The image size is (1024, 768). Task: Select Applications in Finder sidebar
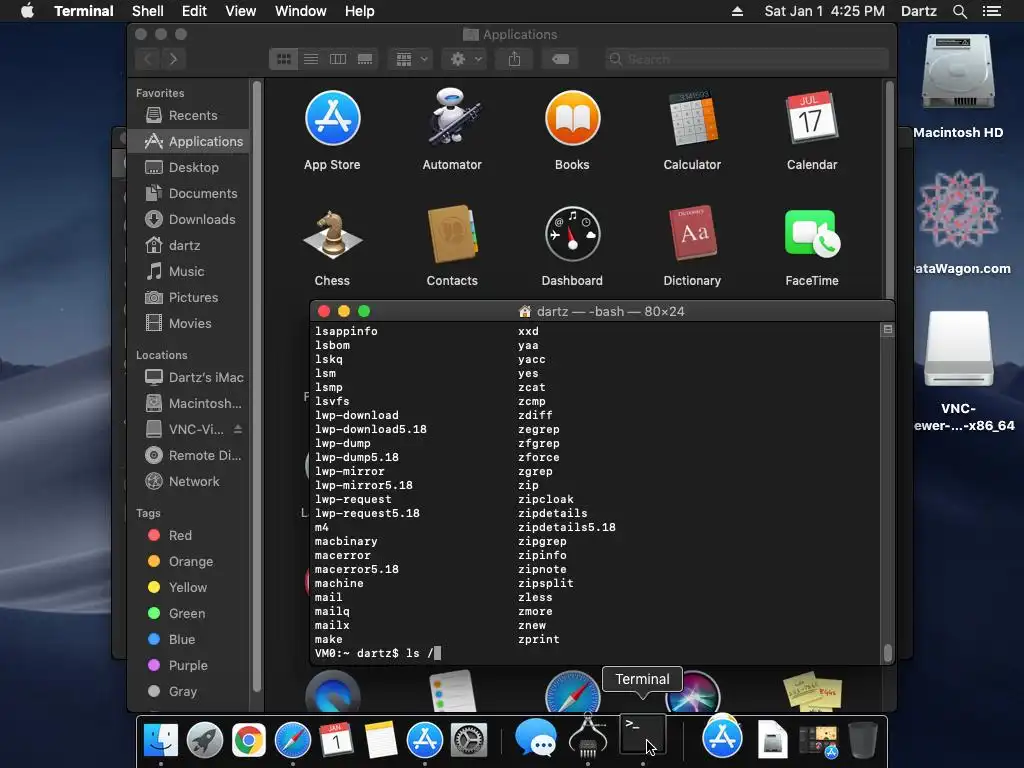[188, 142]
